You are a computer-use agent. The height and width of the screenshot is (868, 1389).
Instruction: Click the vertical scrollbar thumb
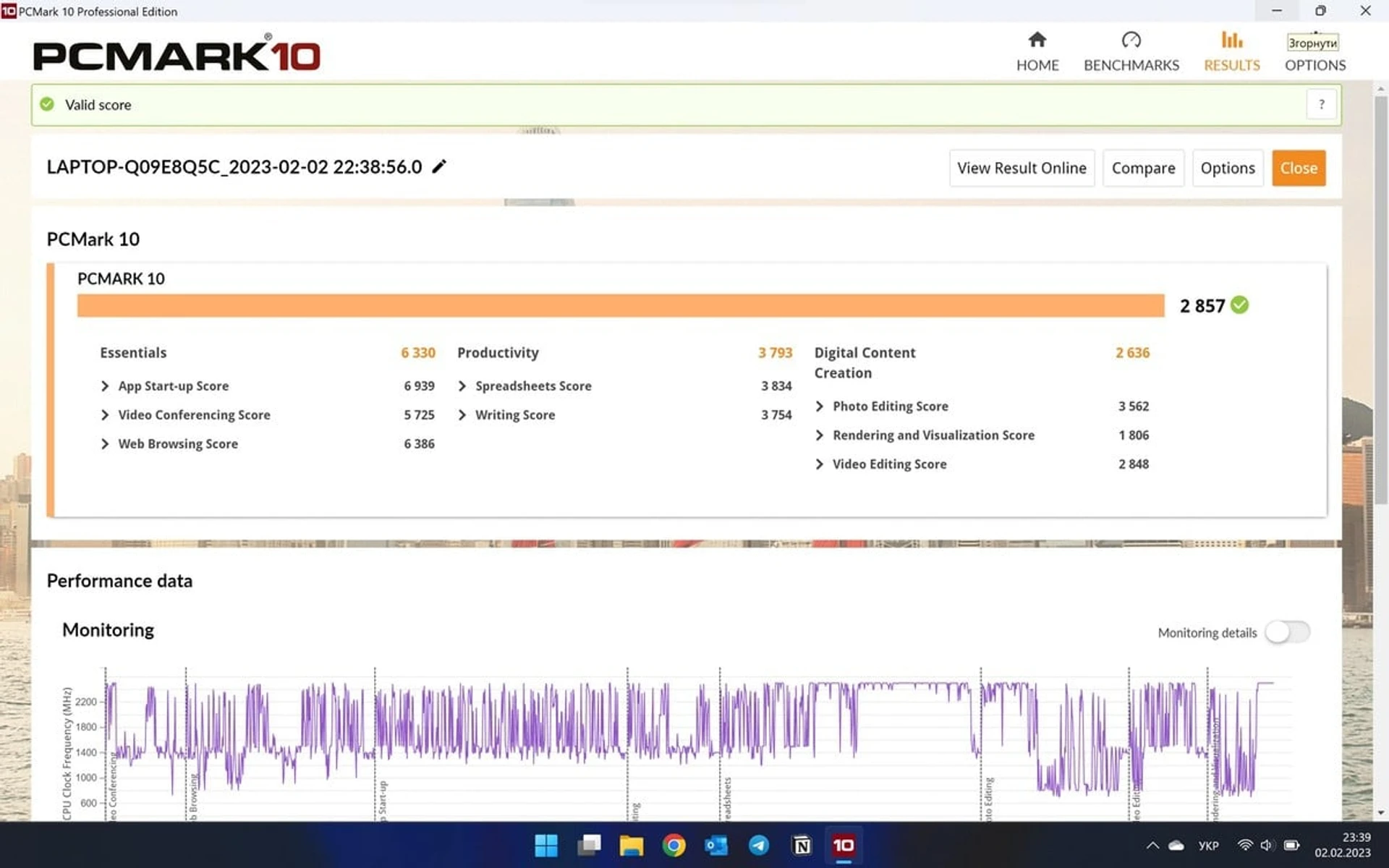click(x=1380, y=299)
